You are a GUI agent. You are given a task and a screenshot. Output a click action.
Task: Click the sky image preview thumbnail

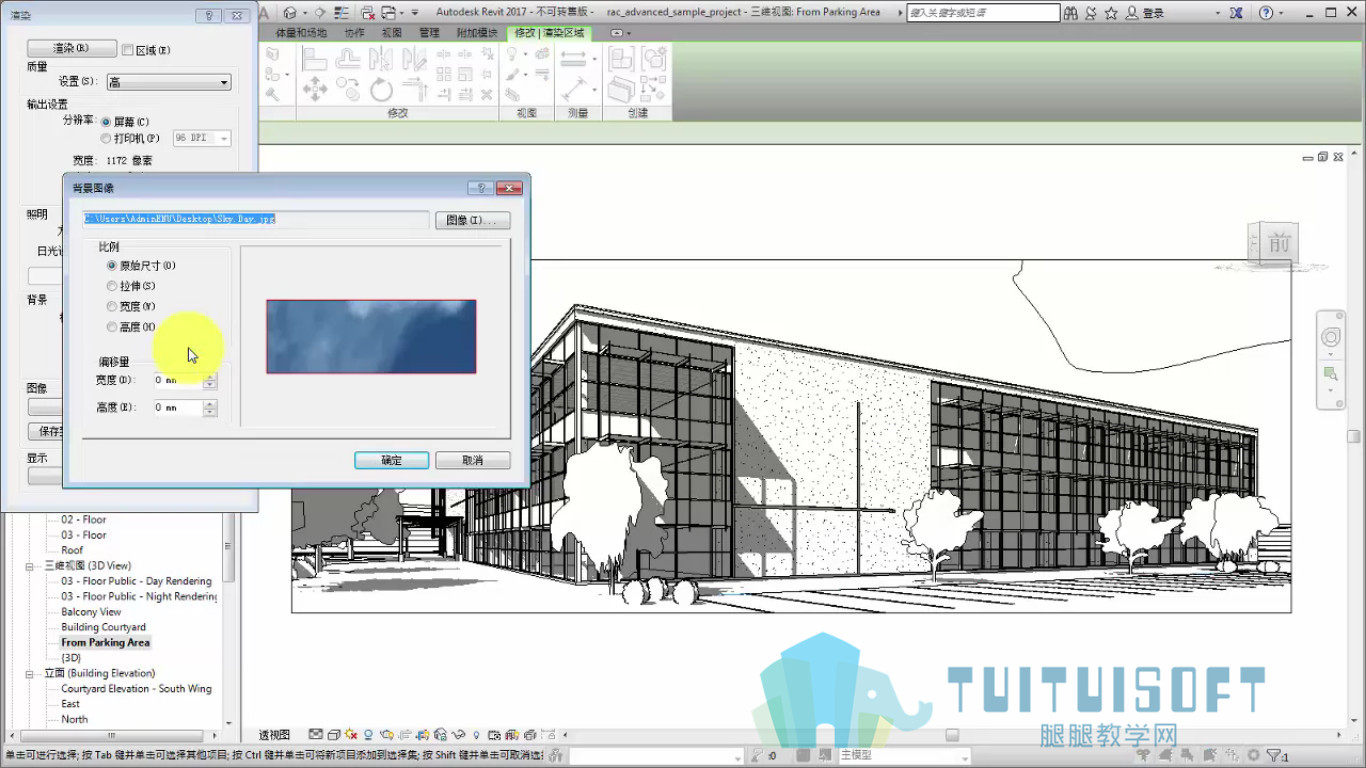click(x=371, y=337)
